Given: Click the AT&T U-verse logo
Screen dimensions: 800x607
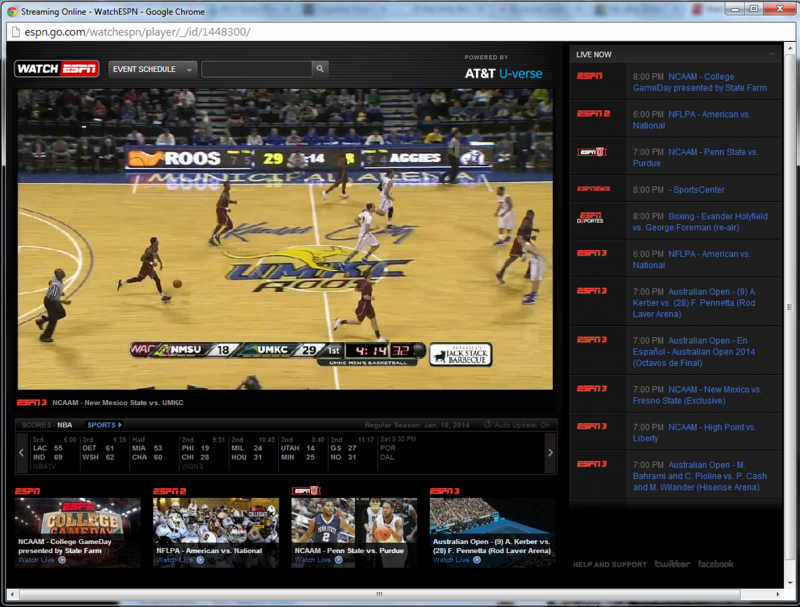Looking at the screenshot, I should point(503,73).
